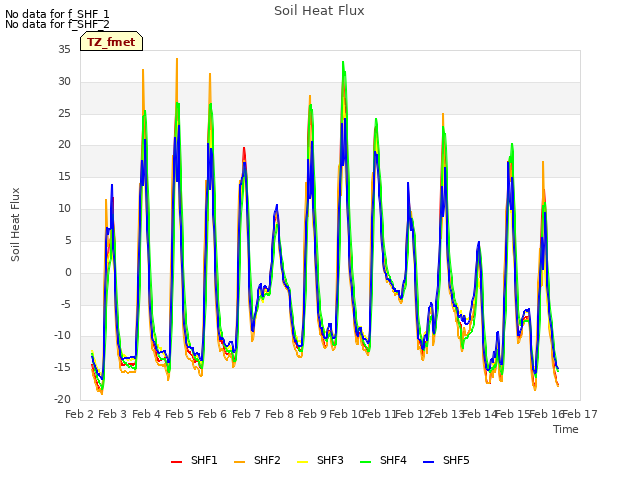Click the yellow SHF3 legend color marker
This screenshot has width=640, height=480.
coord(302,462)
